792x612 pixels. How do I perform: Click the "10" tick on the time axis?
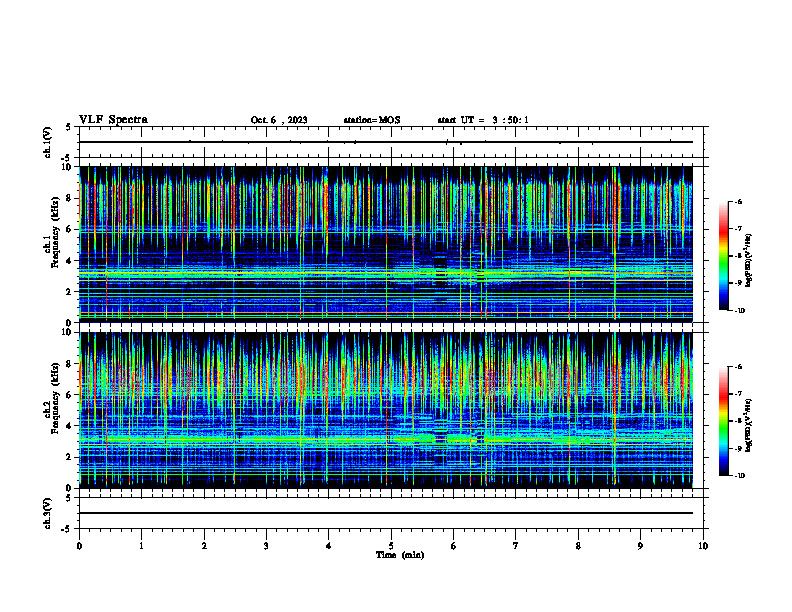(x=703, y=546)
